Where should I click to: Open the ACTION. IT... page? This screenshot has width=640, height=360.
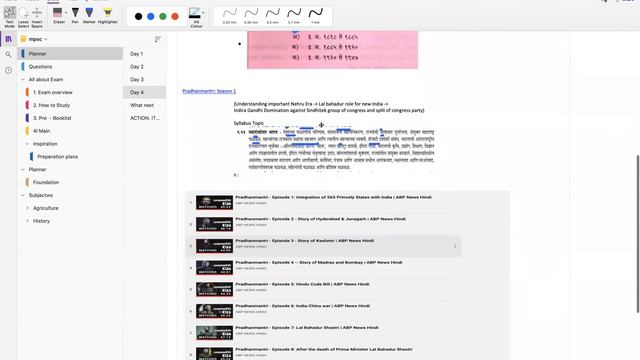pyautogui.click(x=144, y=118)
